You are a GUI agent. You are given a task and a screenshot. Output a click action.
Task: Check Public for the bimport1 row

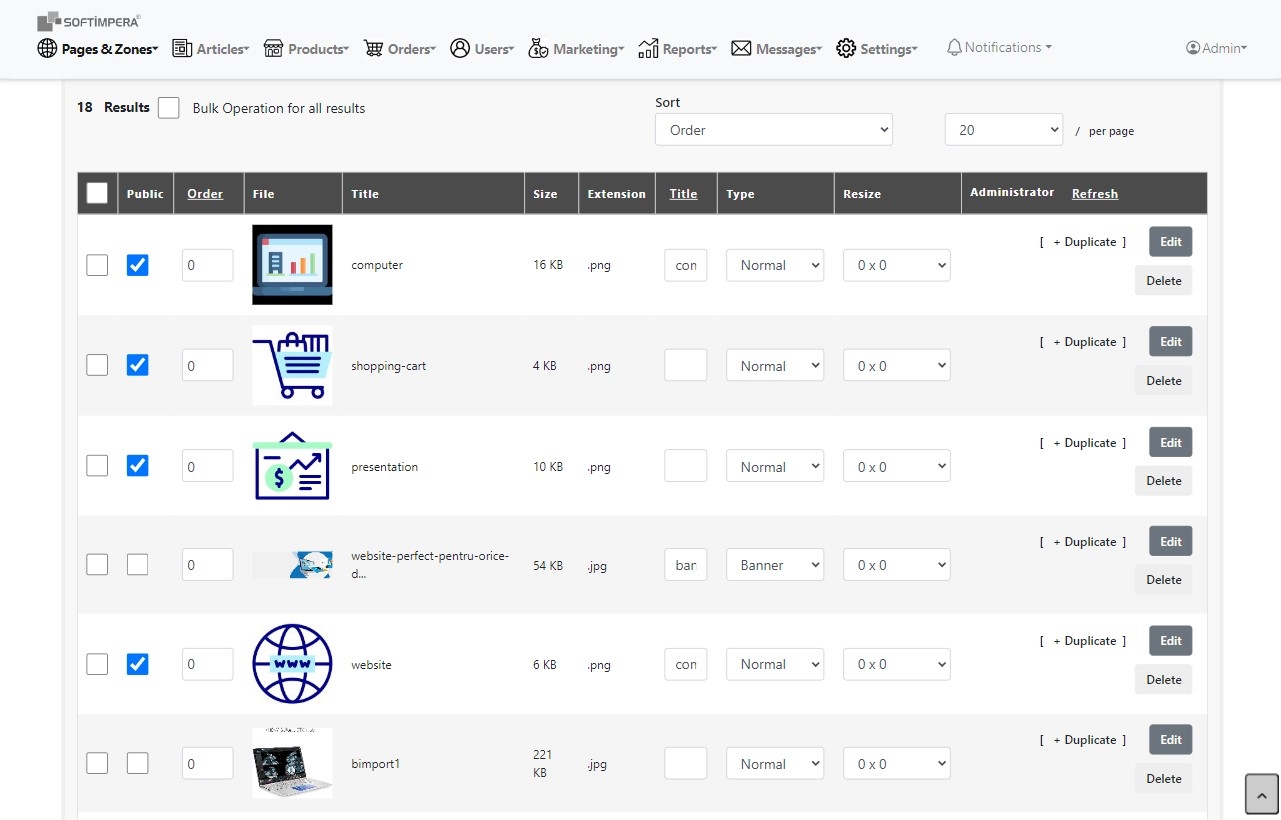coord(138,763)
